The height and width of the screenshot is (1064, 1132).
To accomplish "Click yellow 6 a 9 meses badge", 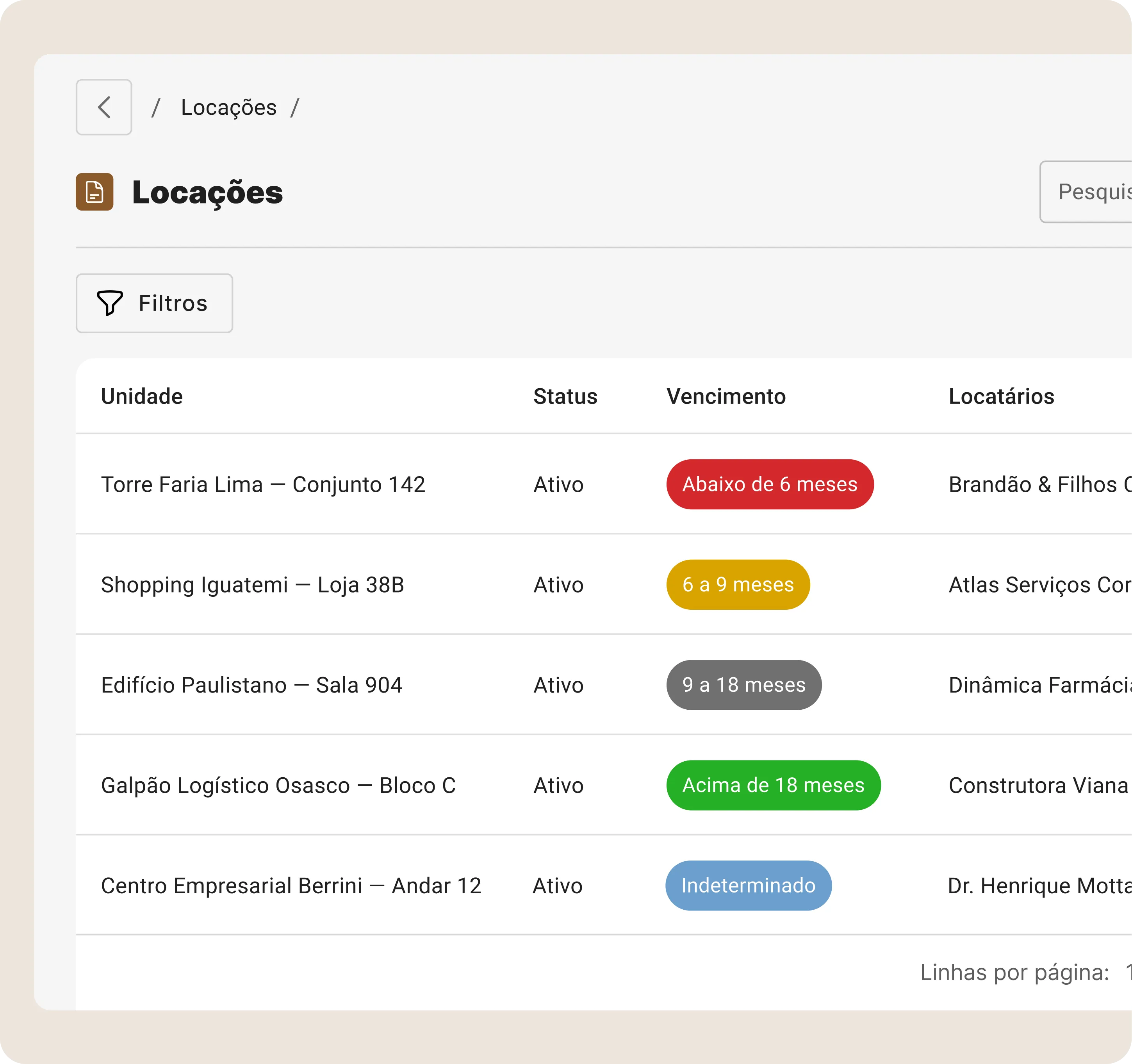I will pyautogui.click(x=738, y=584).
